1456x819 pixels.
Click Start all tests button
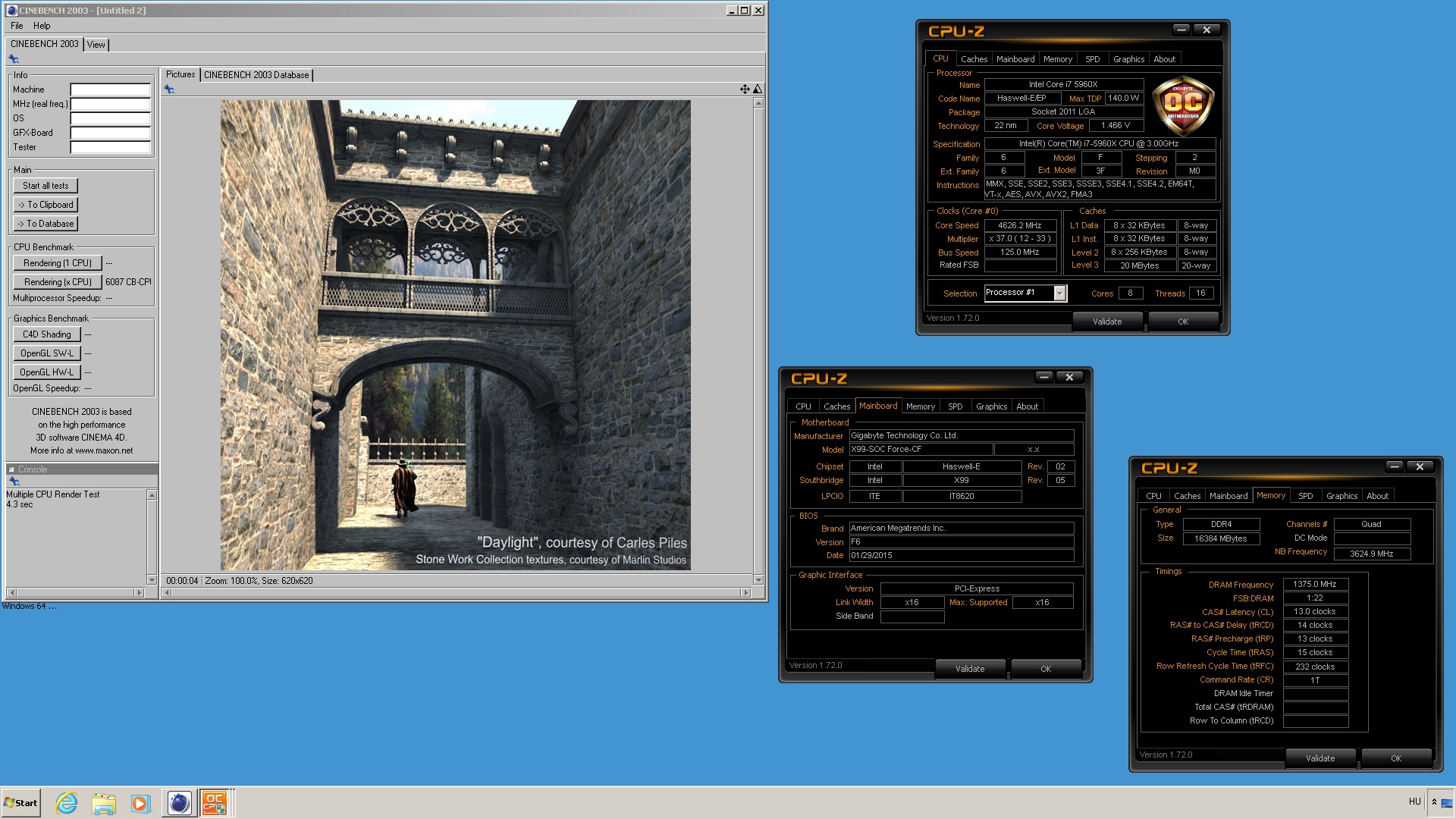click(x=45, y=186)
